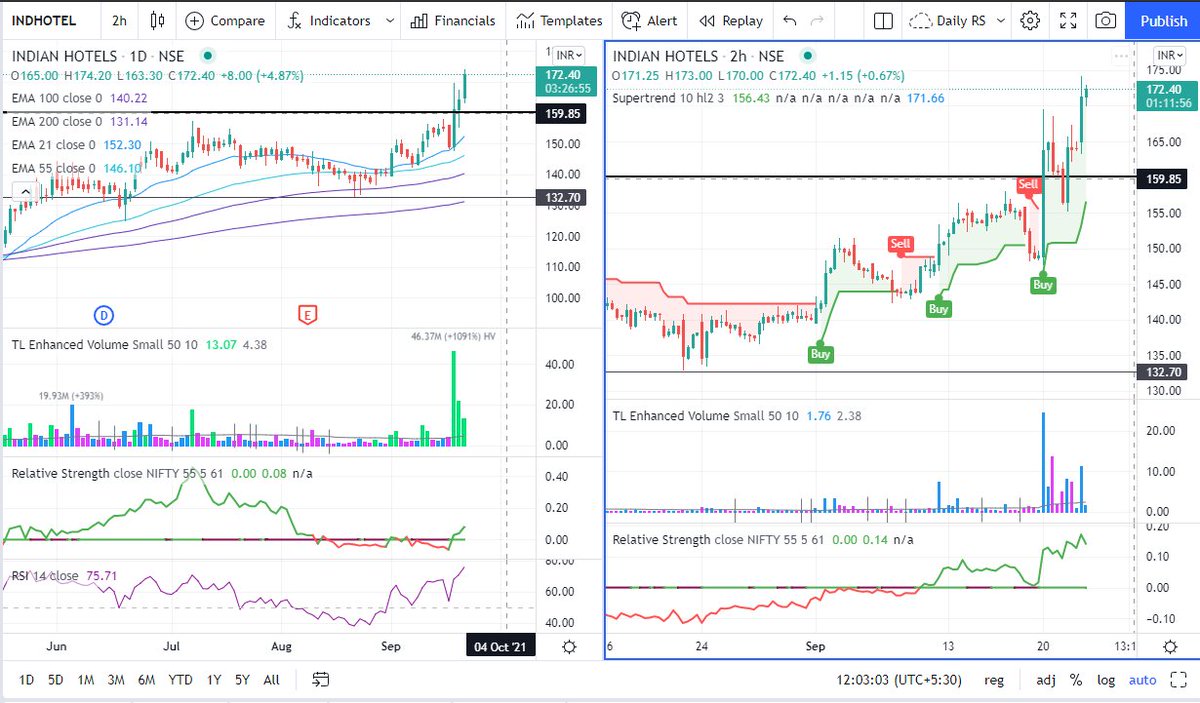Open indicator Templates menu
This screenshot has height=703, width=1200.
(x=559, y=20)
